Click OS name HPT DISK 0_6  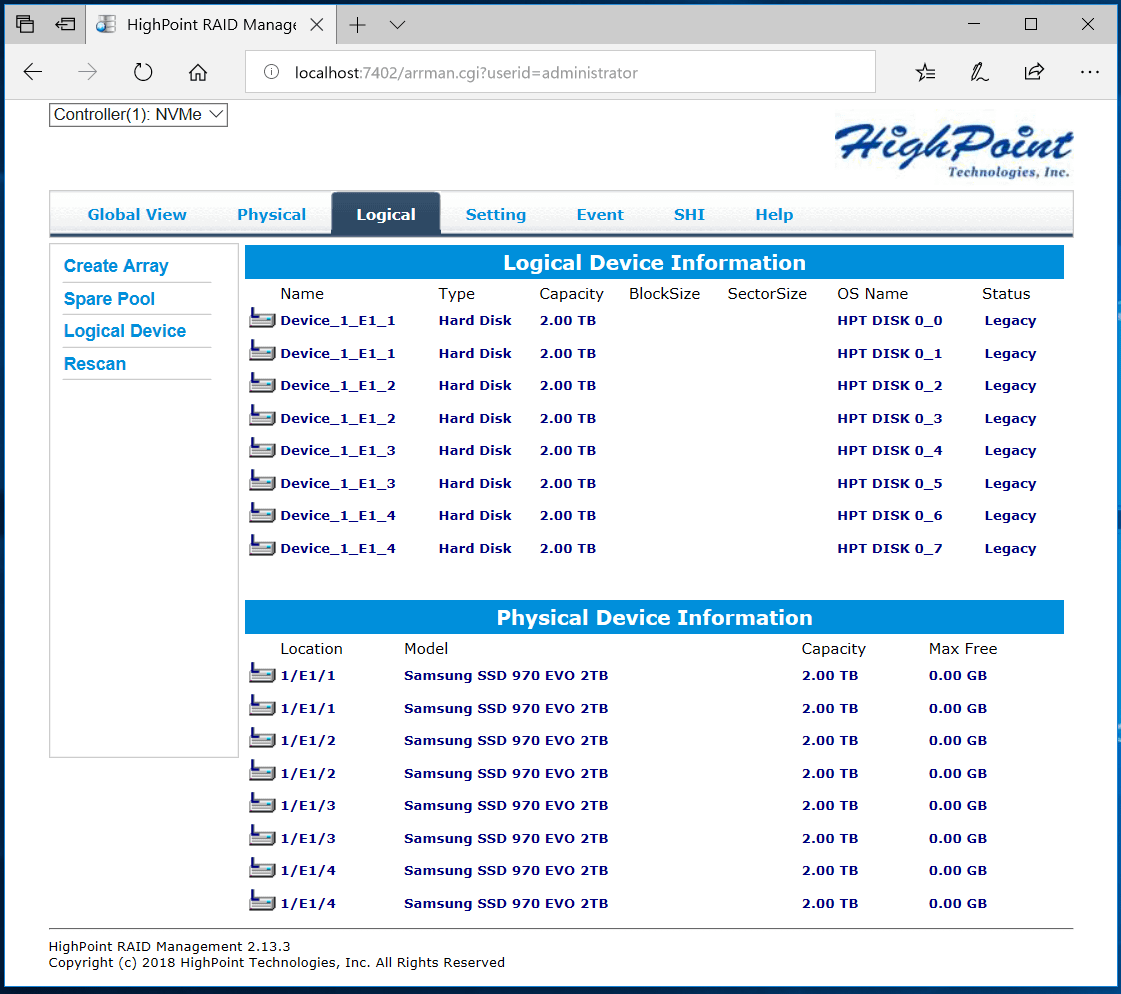tap(889, 516)
